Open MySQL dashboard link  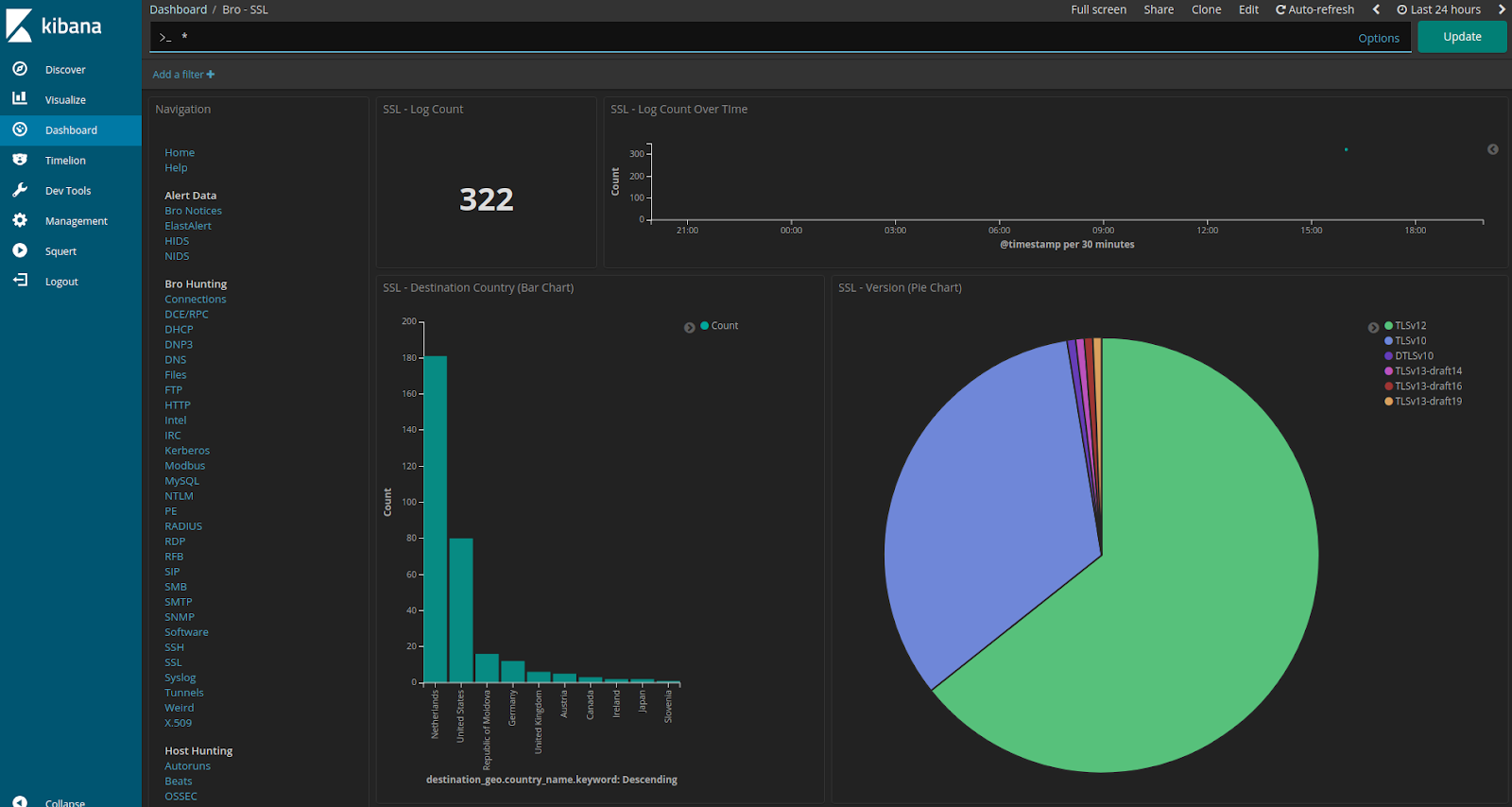(x=182, y=481)
